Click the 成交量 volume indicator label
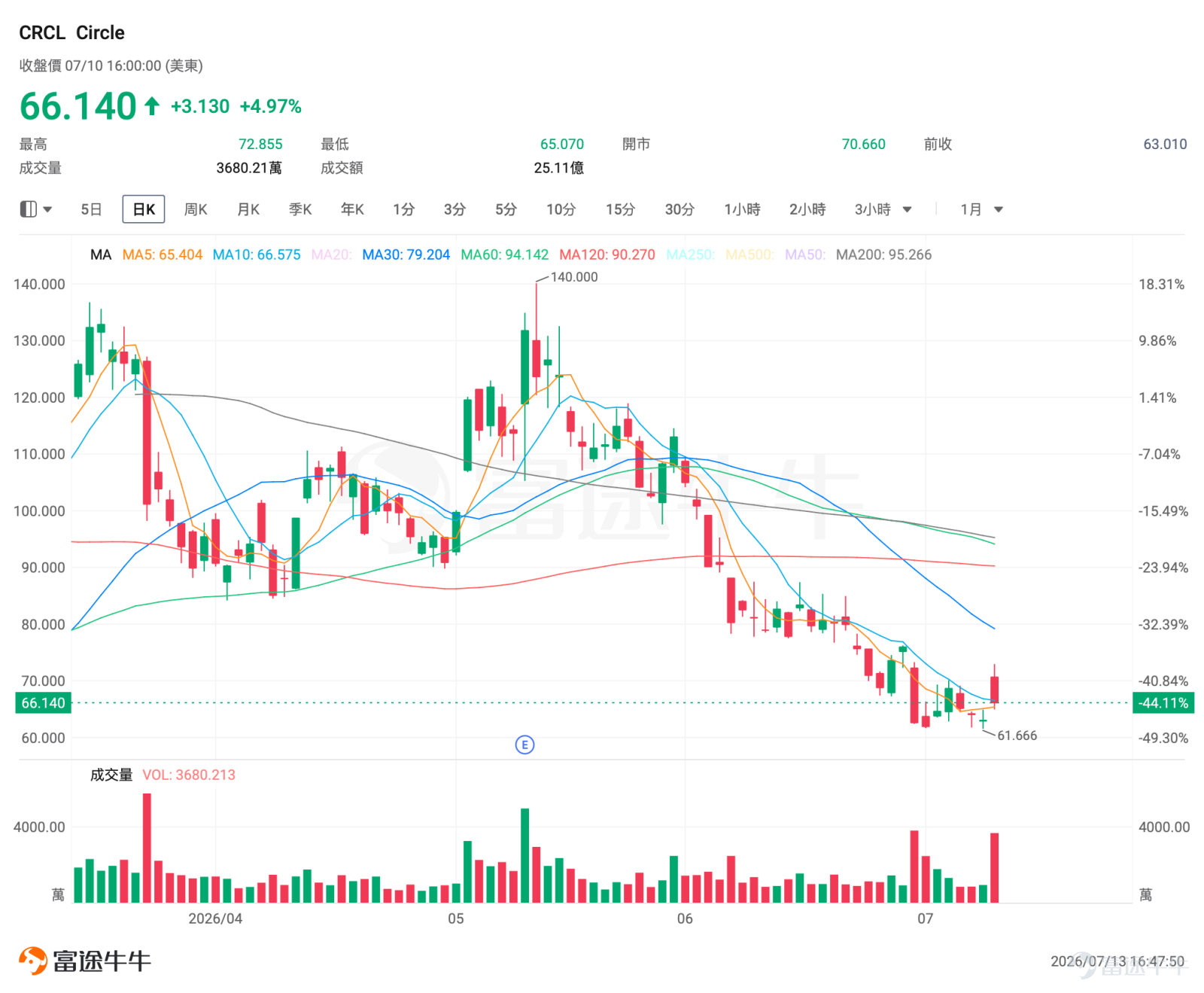Image resolution: width=1204 pixels, height=993 pixels. (x=111, y=775)
